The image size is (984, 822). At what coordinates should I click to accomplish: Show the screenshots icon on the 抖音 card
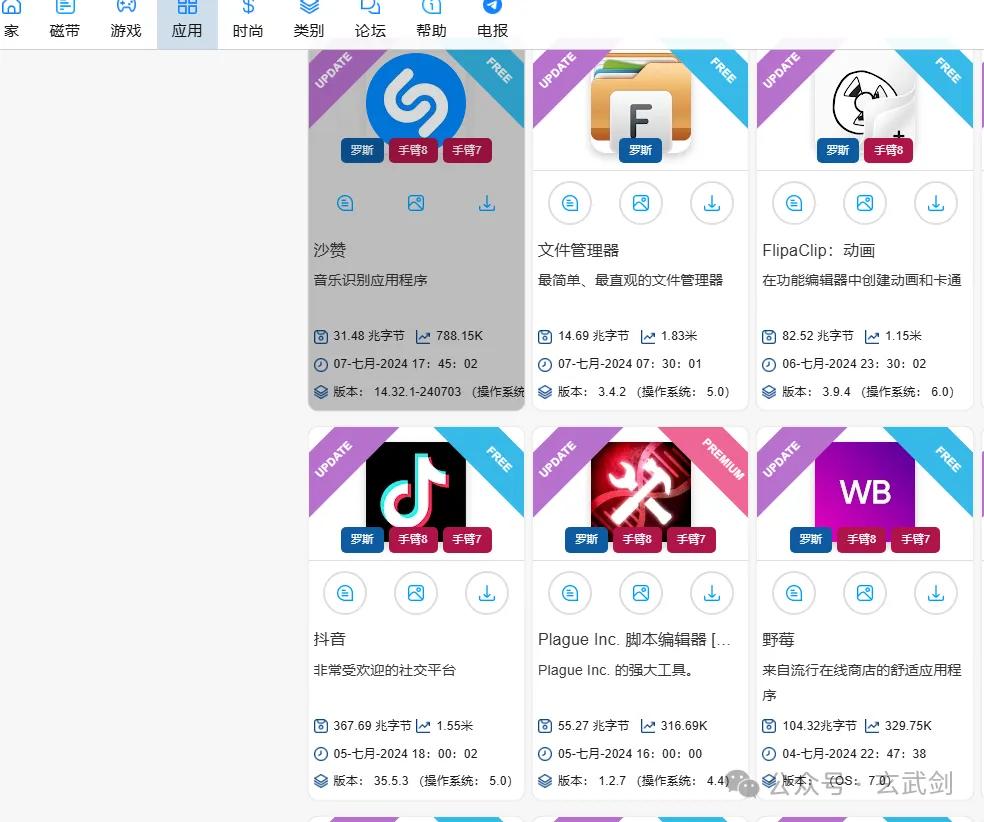416,593
